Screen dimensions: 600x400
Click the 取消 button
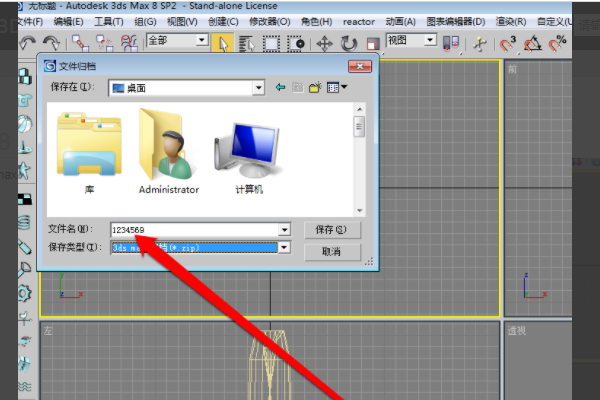coord(332,251)
